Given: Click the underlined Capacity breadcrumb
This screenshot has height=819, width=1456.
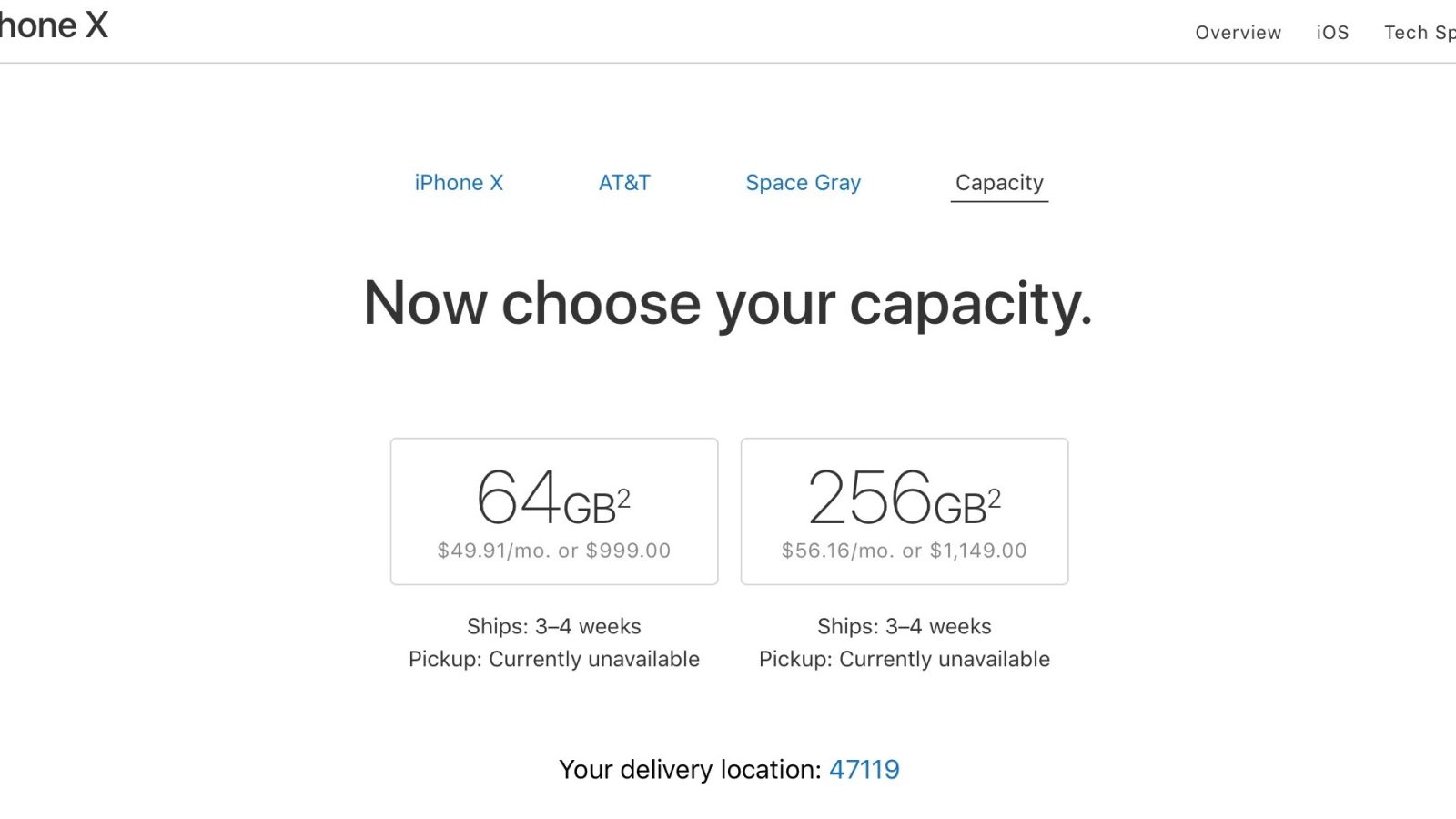Looking at the screenshot, I should [x=999, y=182].
